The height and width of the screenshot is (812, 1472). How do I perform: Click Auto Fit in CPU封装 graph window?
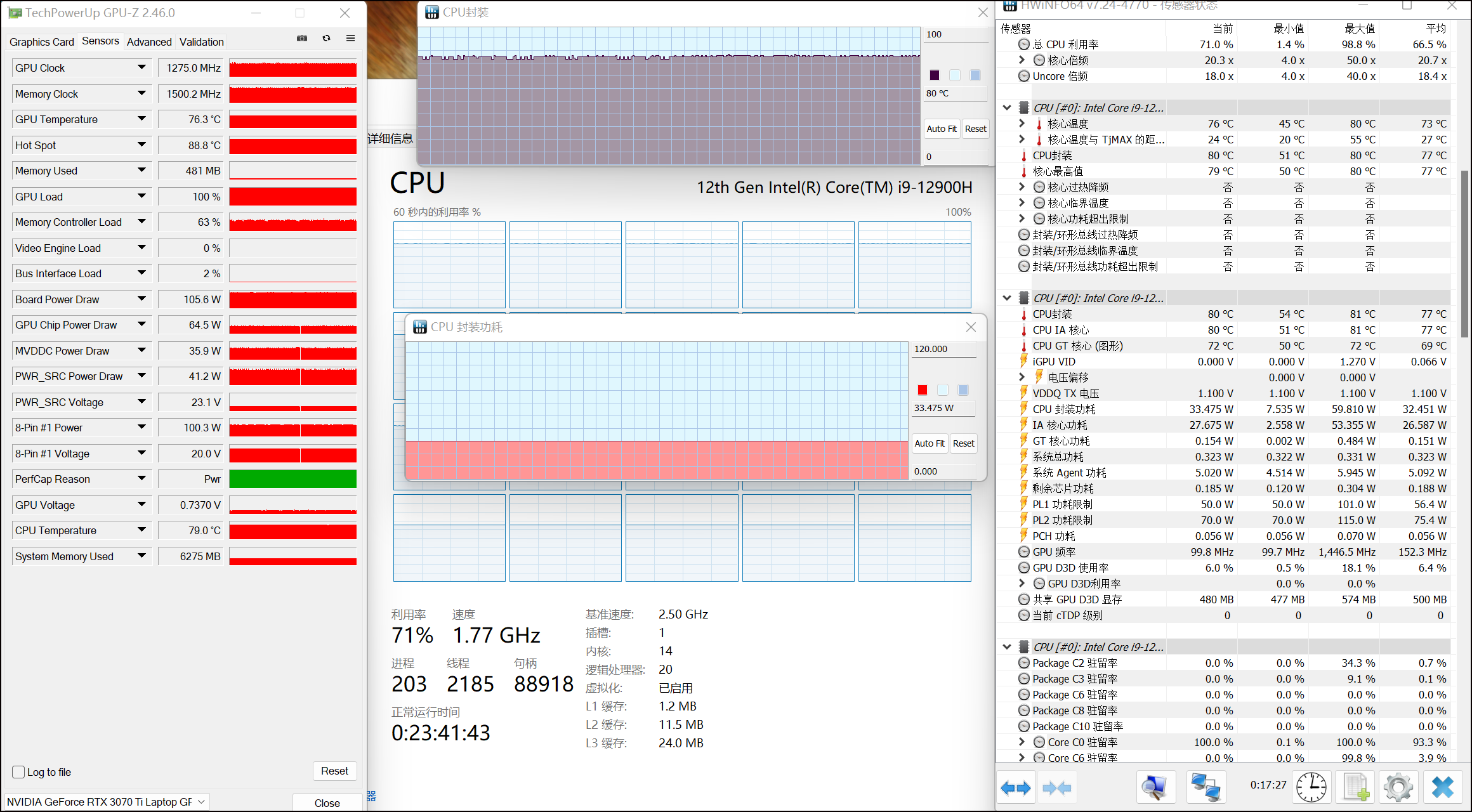941,129
